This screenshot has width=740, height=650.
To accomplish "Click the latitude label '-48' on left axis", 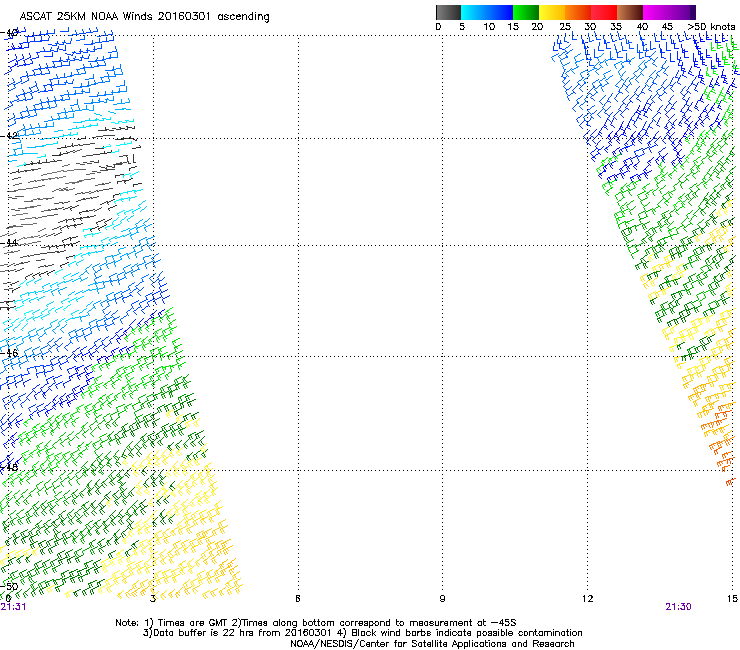I will coord(9,467).
